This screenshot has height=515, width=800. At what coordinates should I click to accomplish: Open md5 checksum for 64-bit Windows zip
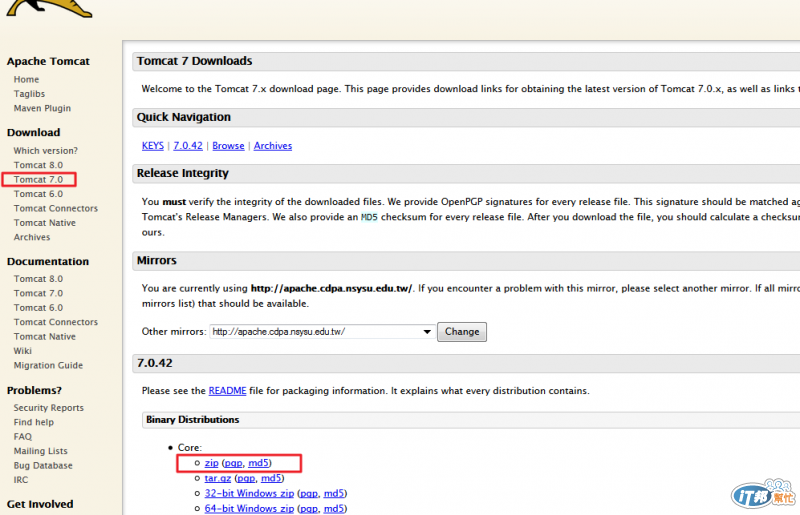coord(334,509)
